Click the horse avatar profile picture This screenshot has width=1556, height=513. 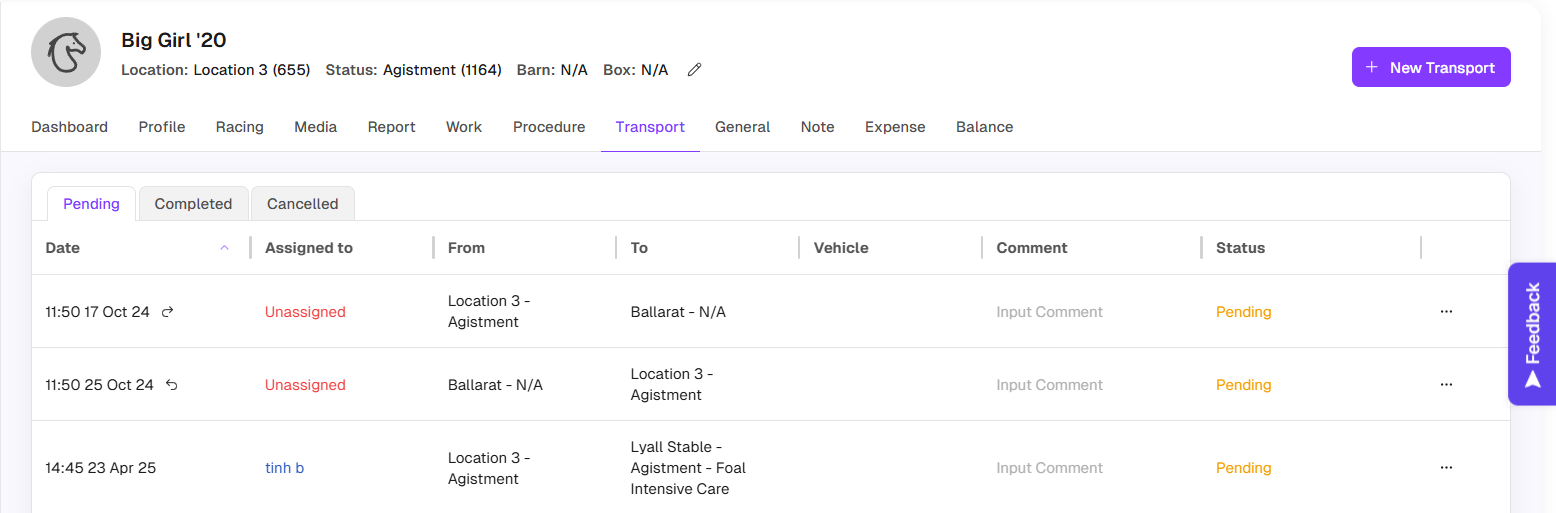point(66,52)
